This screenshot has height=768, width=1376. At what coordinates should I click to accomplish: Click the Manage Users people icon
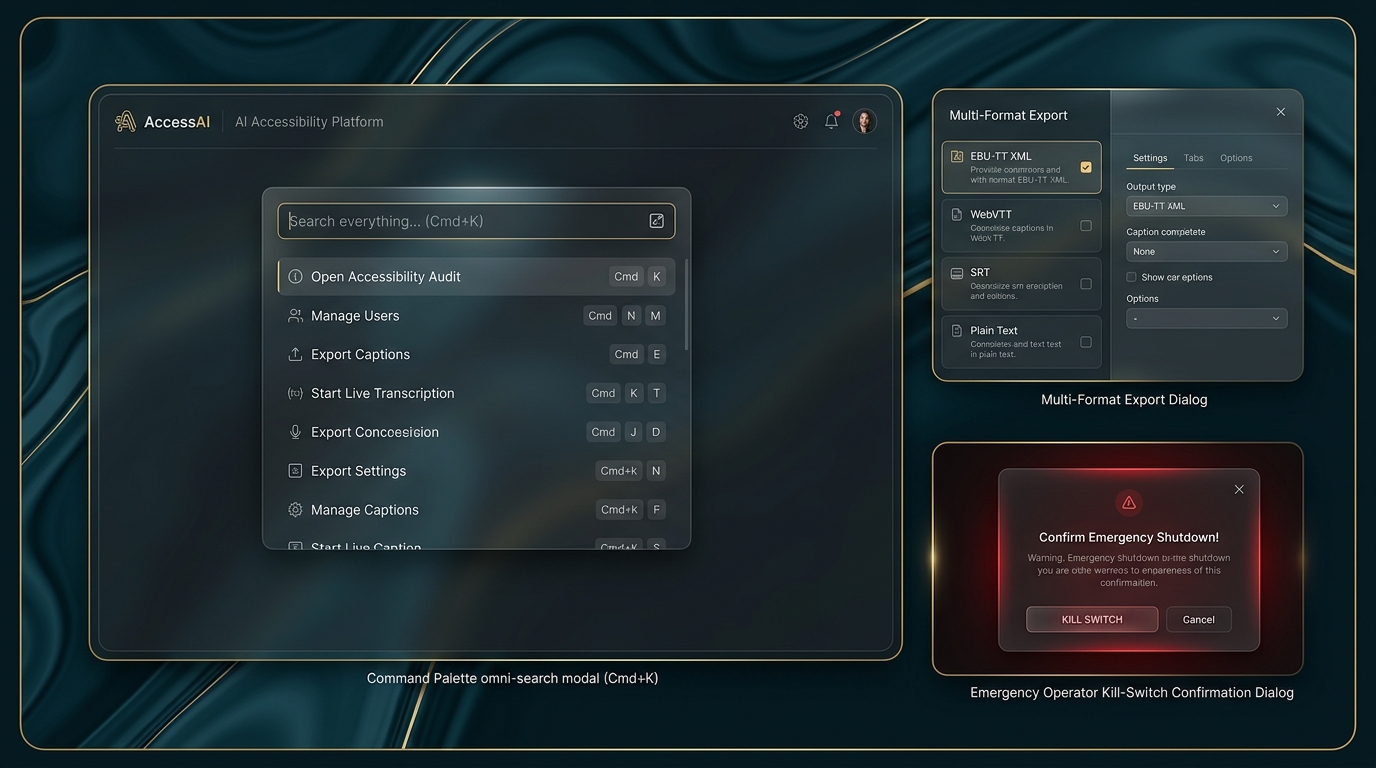pyautogui.click(x=295, y=316)
